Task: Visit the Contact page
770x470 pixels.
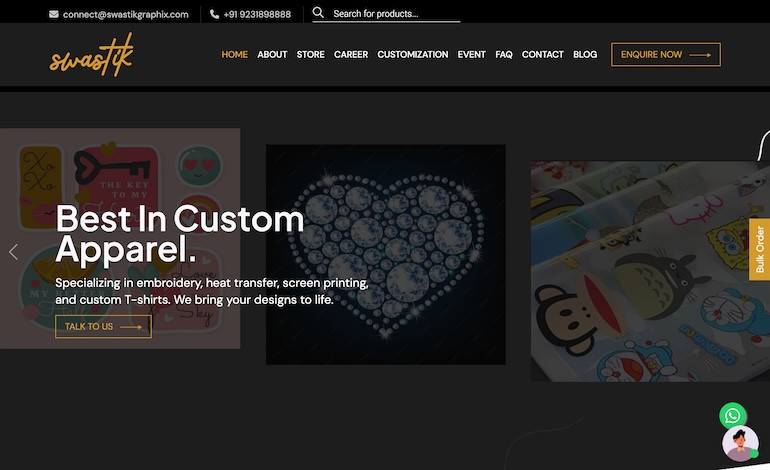Action: click(542, 55)
